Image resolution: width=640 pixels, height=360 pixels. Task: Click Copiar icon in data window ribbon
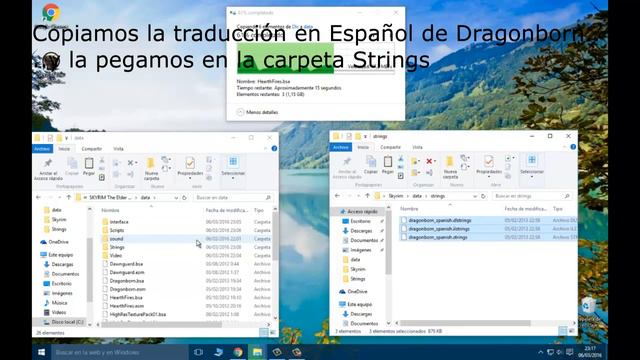coord(72,167)
